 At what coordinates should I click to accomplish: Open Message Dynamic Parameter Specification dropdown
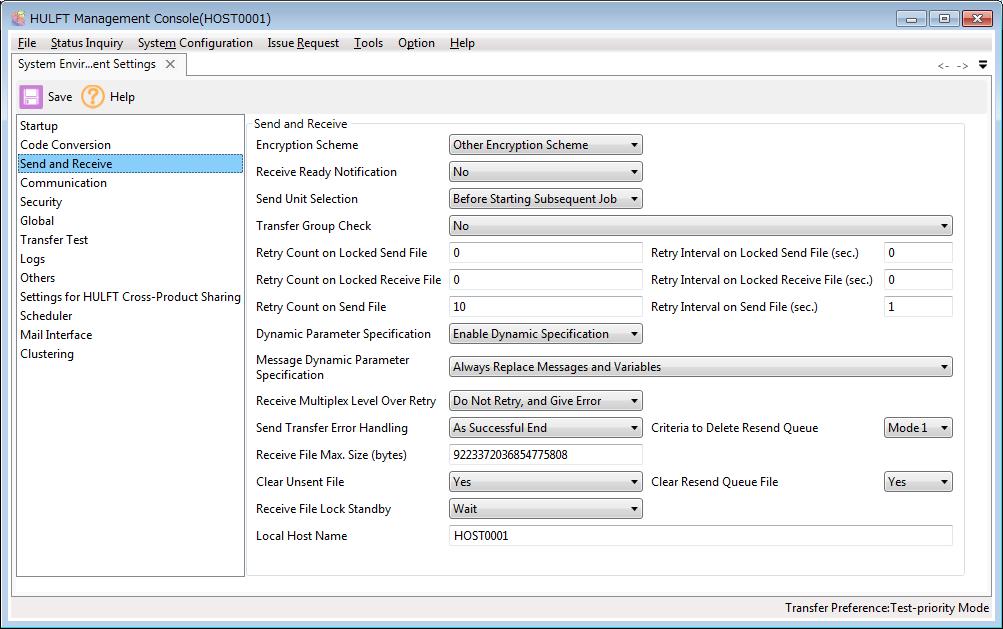[700, 367]
